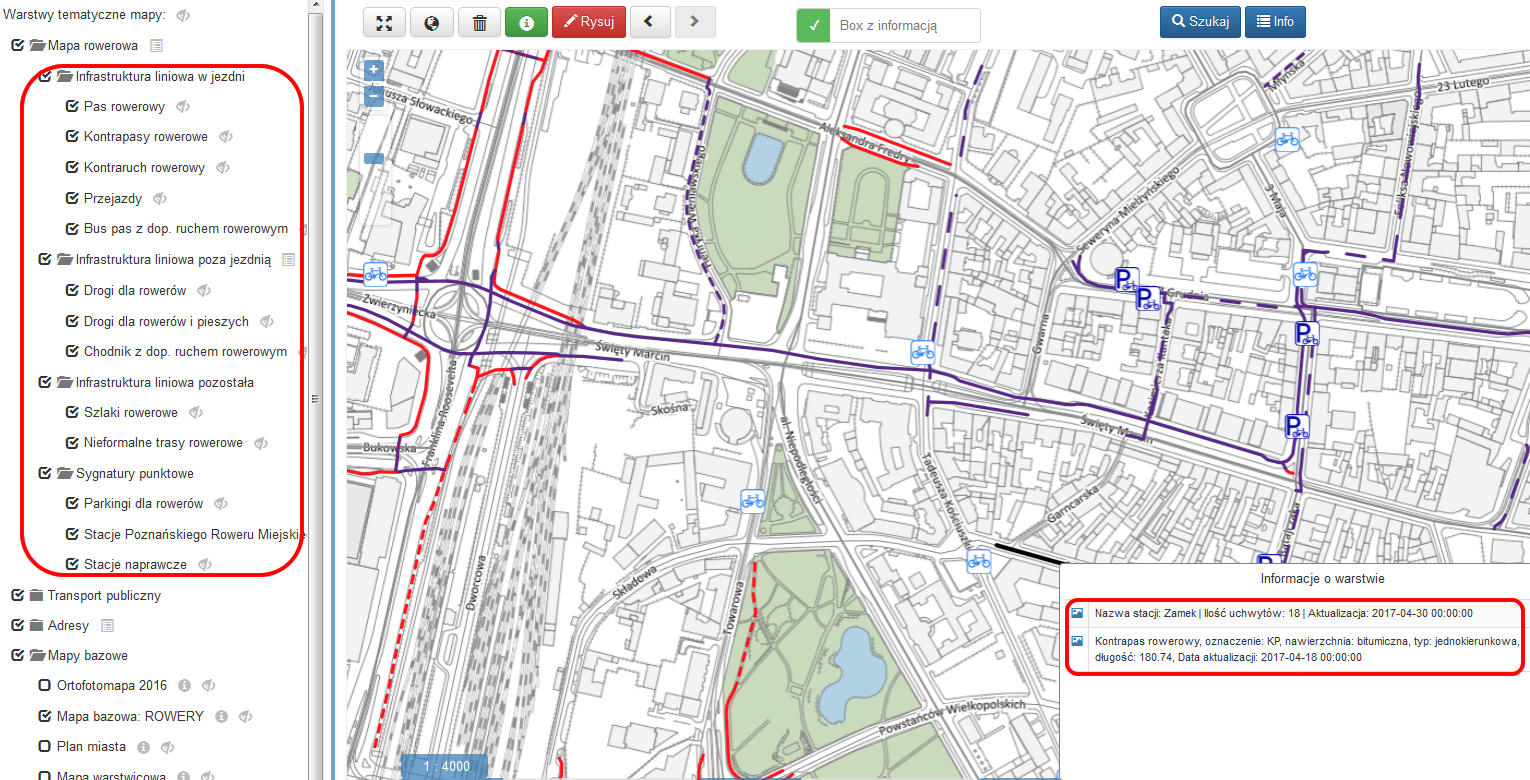Uncheck the Pas rowerowy layer
This screenshot has width=1530, height=780.
click(72, 107)
